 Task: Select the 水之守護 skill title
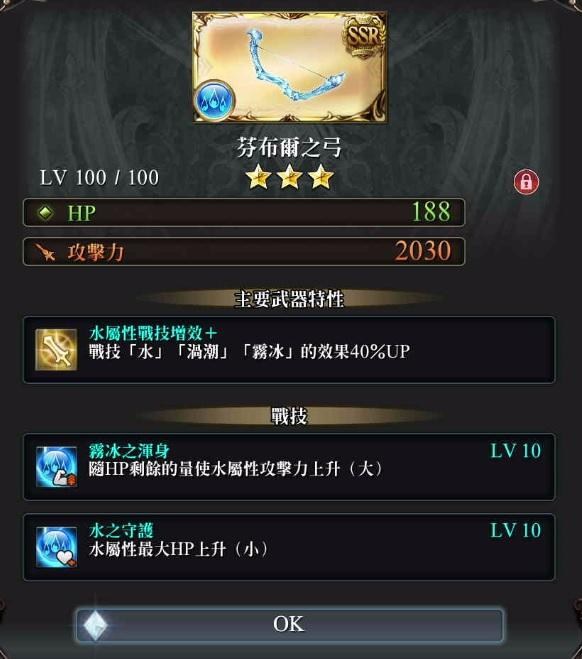(121, 531)
